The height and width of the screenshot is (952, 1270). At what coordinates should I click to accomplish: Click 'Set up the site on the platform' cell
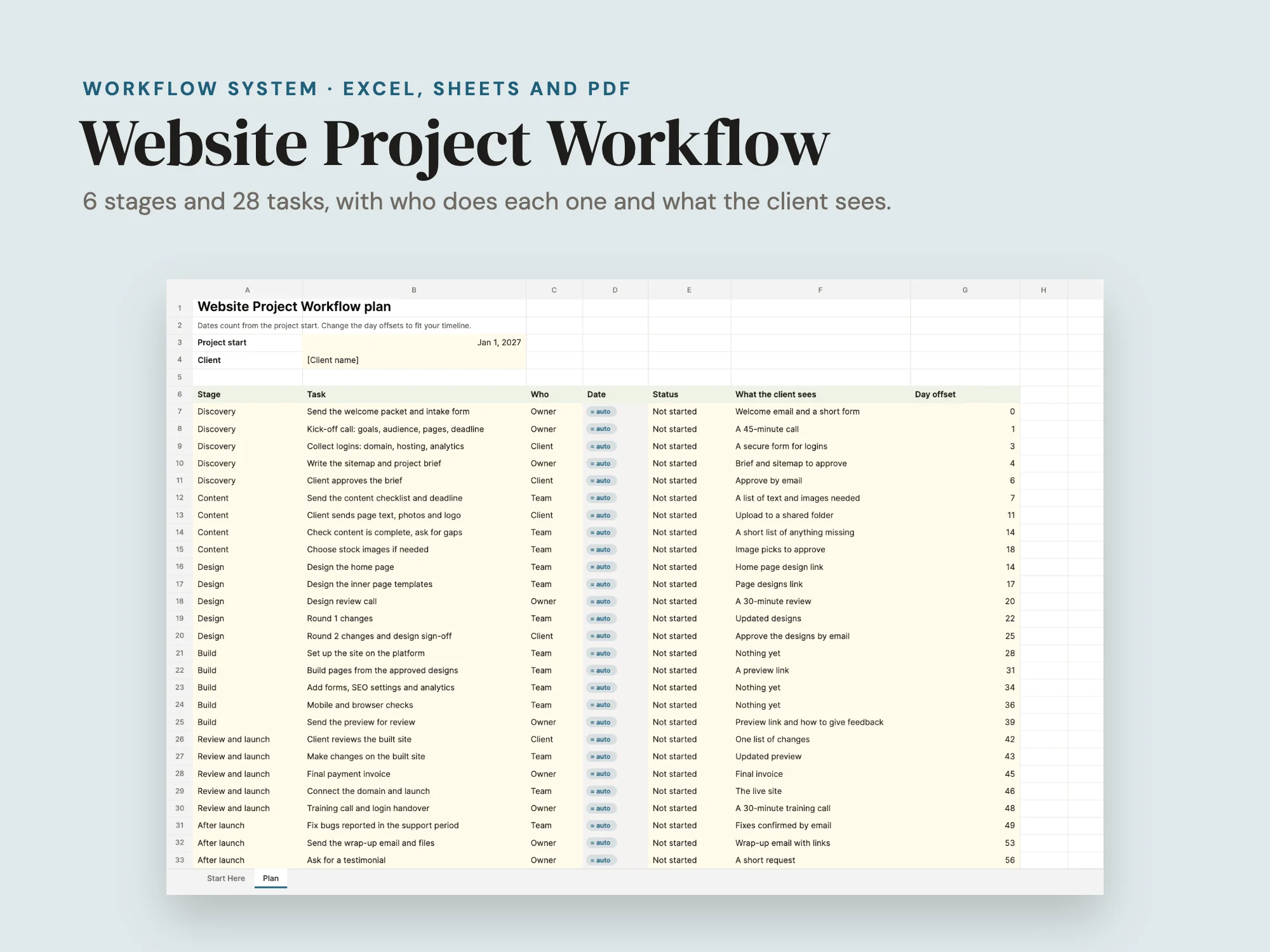(414, 653)
